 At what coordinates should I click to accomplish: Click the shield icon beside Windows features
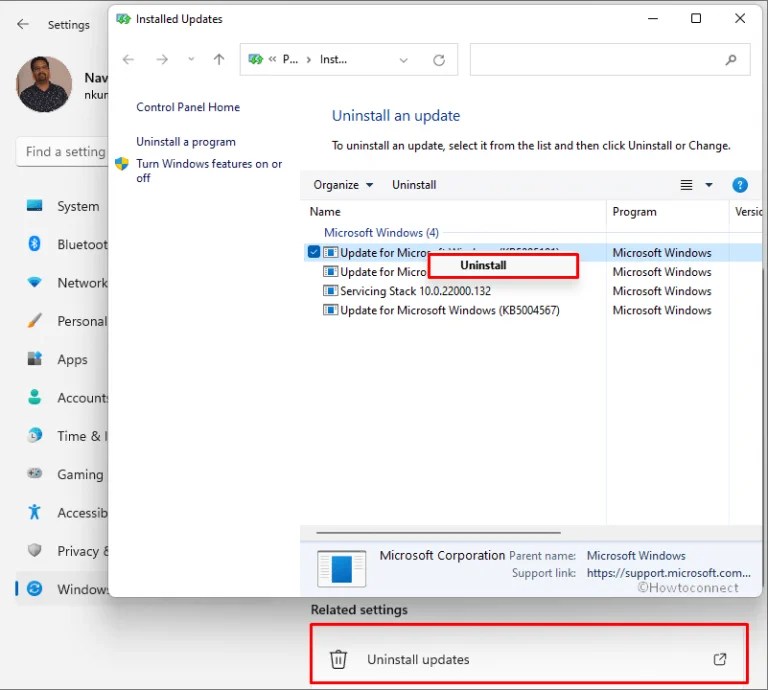pyautogui.click(x=122, y=164)
